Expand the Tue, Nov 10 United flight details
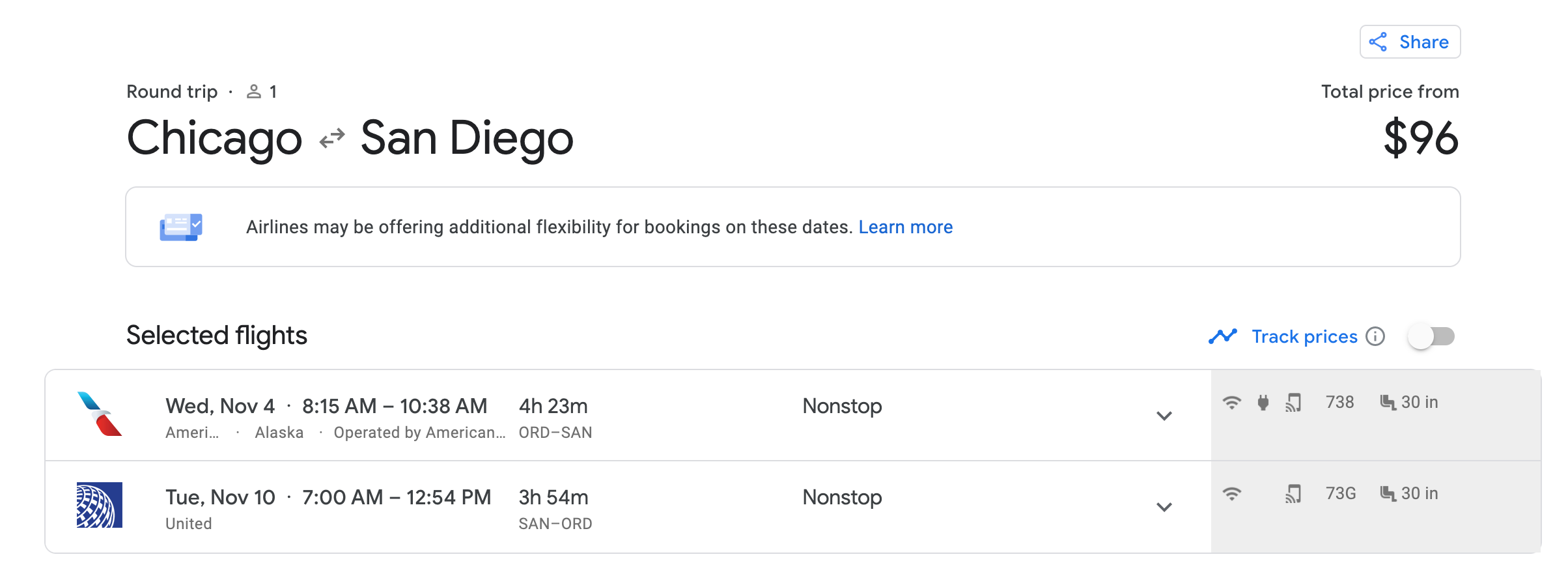 1164,507
